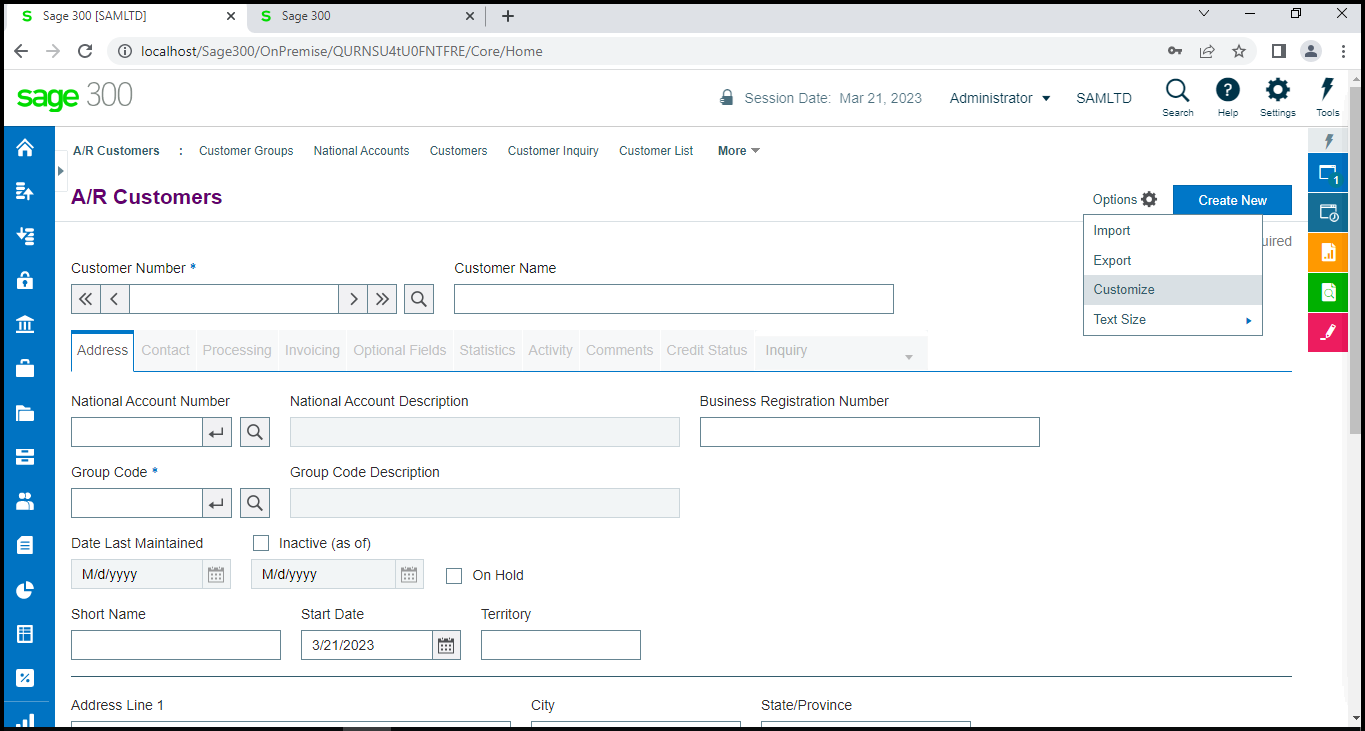This screenshot has width=1365, height=731.
Task: Open a new Chrome tab
Action: [508, 16]
